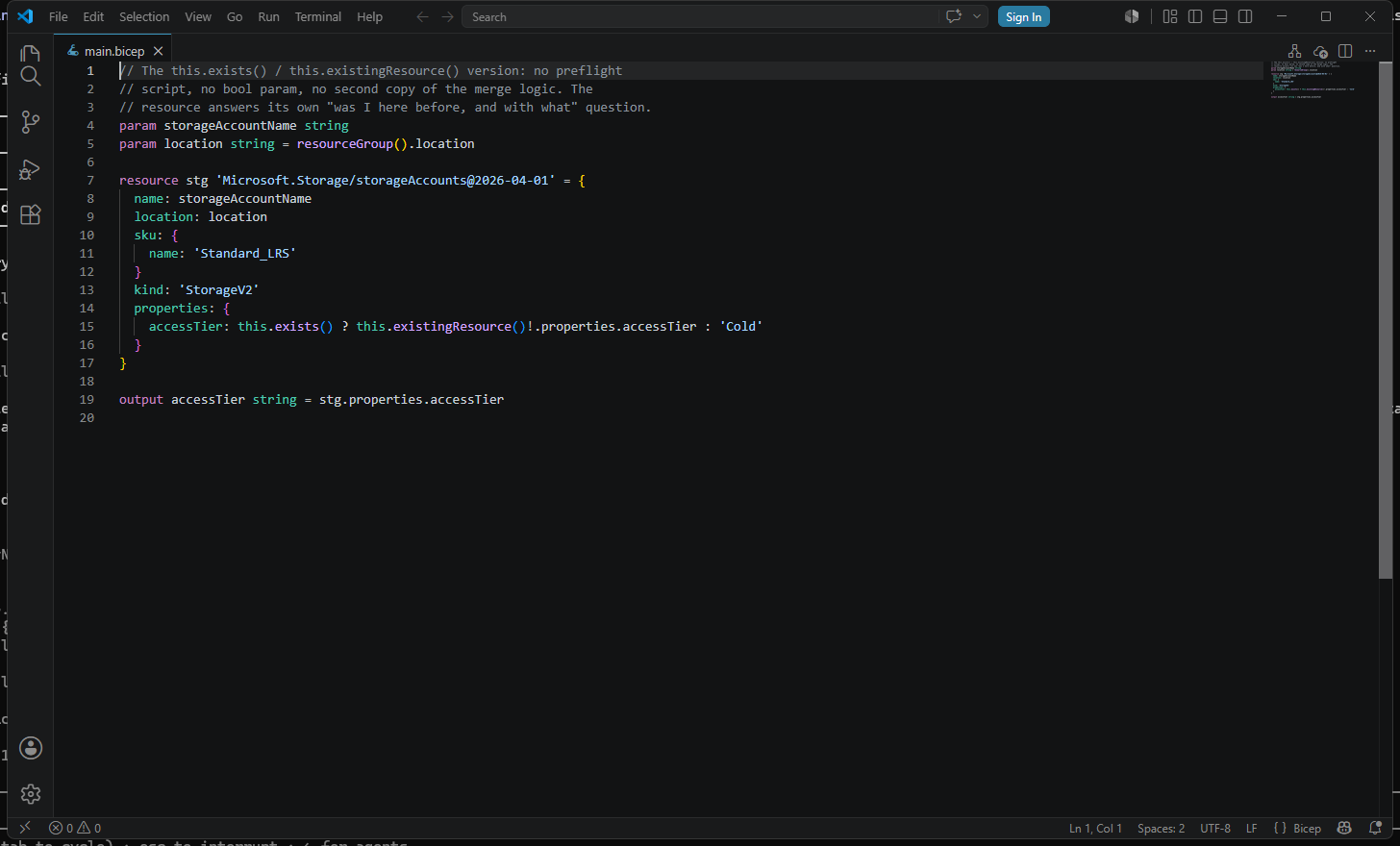Screen dimensions: 1400x846
Task: Click the editor vertical scrollbar
Action: point(1386,319)
